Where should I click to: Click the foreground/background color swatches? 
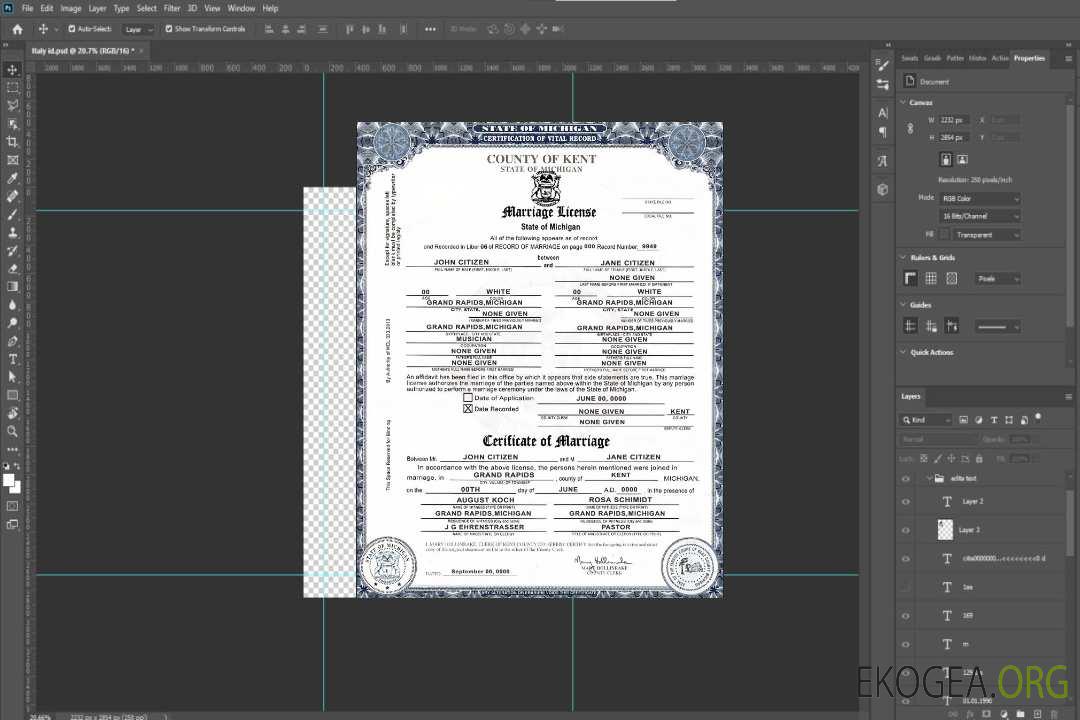click(11, 483)
